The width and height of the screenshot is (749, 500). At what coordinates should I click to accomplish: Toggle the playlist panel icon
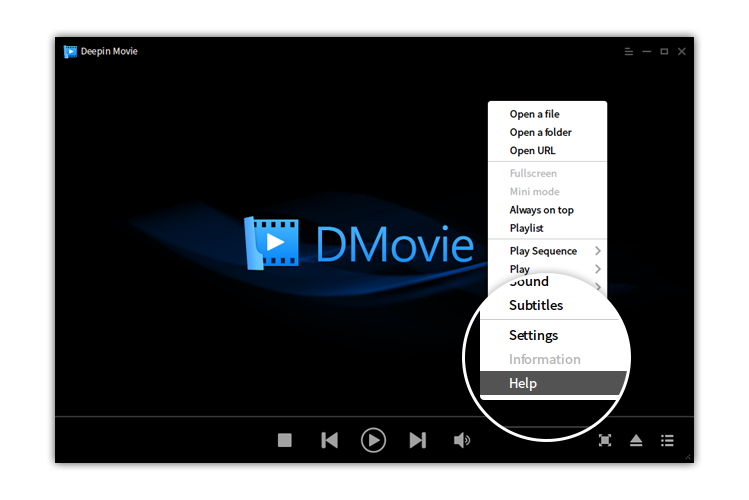pos(667,440)
